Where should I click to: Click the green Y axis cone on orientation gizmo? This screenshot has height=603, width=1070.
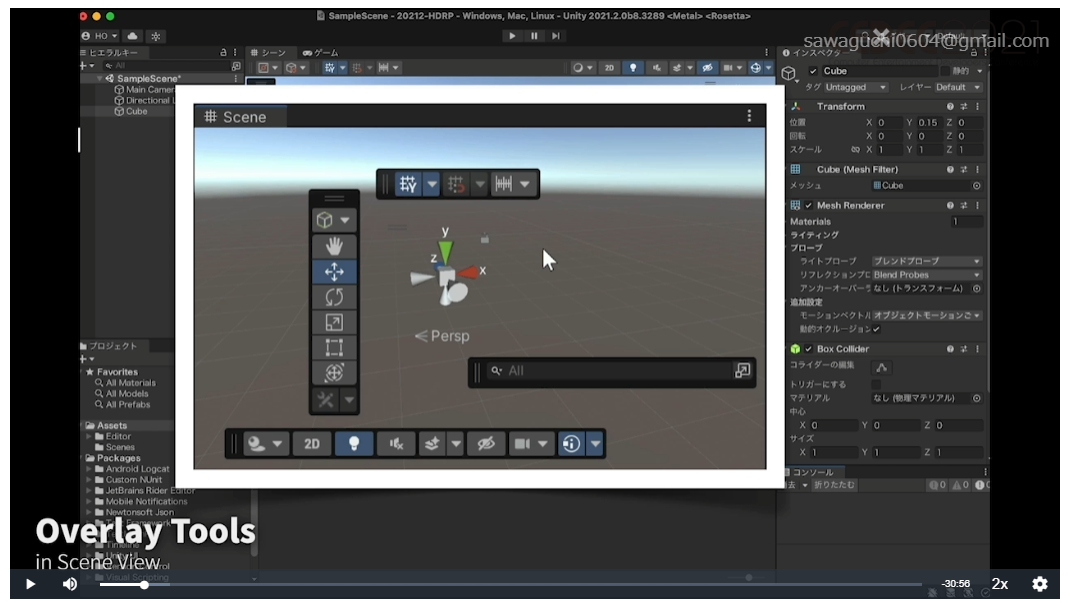[x=446, y=251]
